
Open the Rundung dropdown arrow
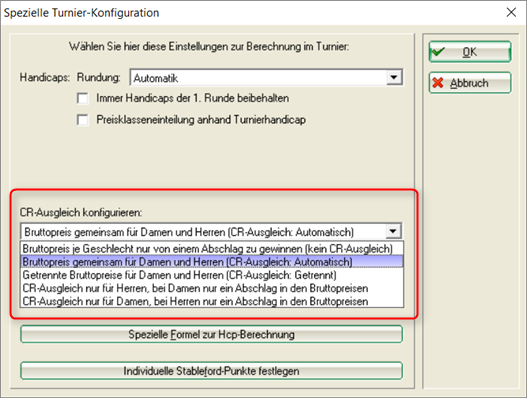(x=394, y=78)
